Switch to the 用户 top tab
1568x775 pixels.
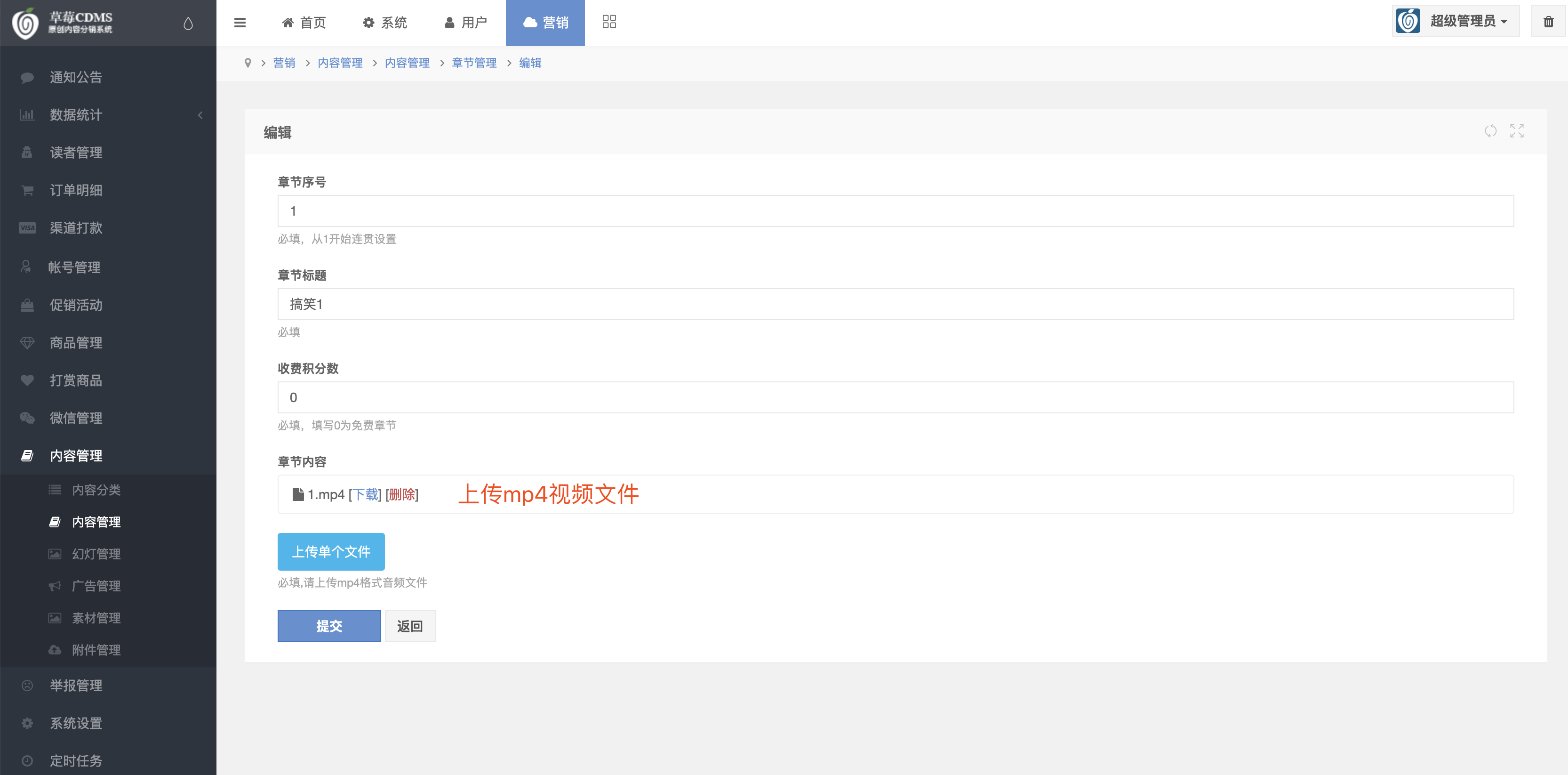(466, 23)
